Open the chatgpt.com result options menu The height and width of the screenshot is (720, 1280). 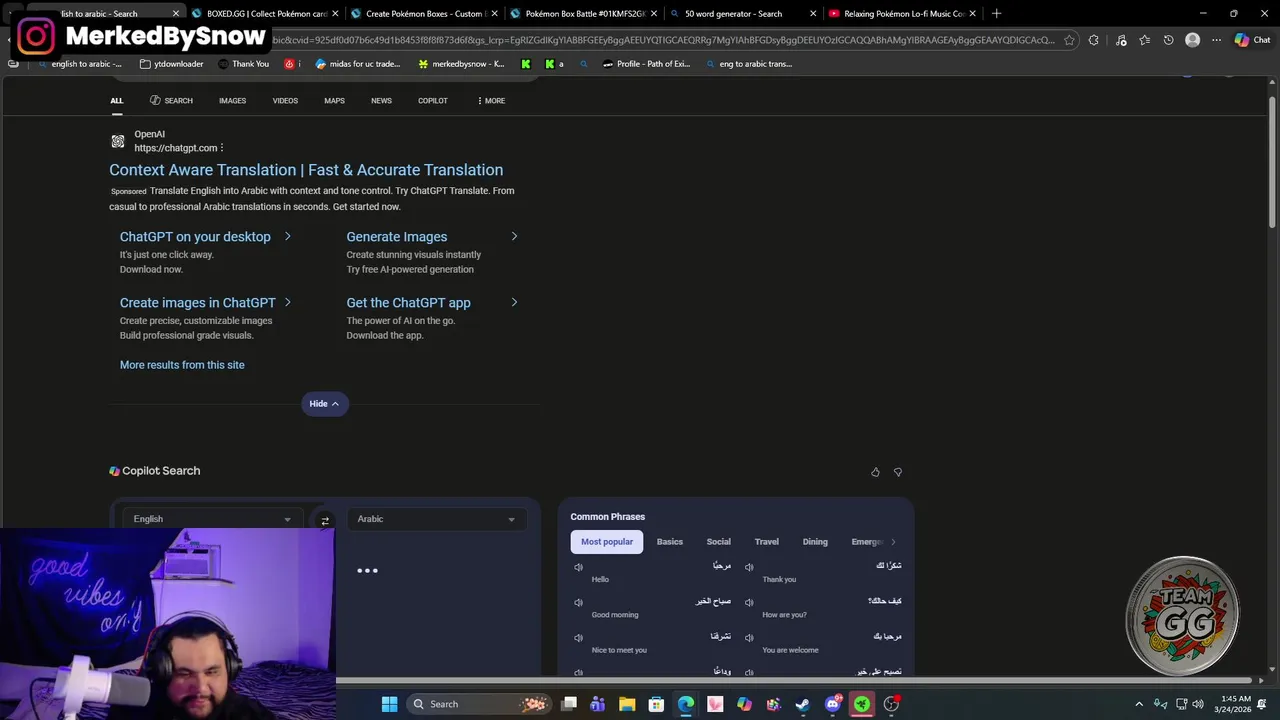[x=222, y=148]
